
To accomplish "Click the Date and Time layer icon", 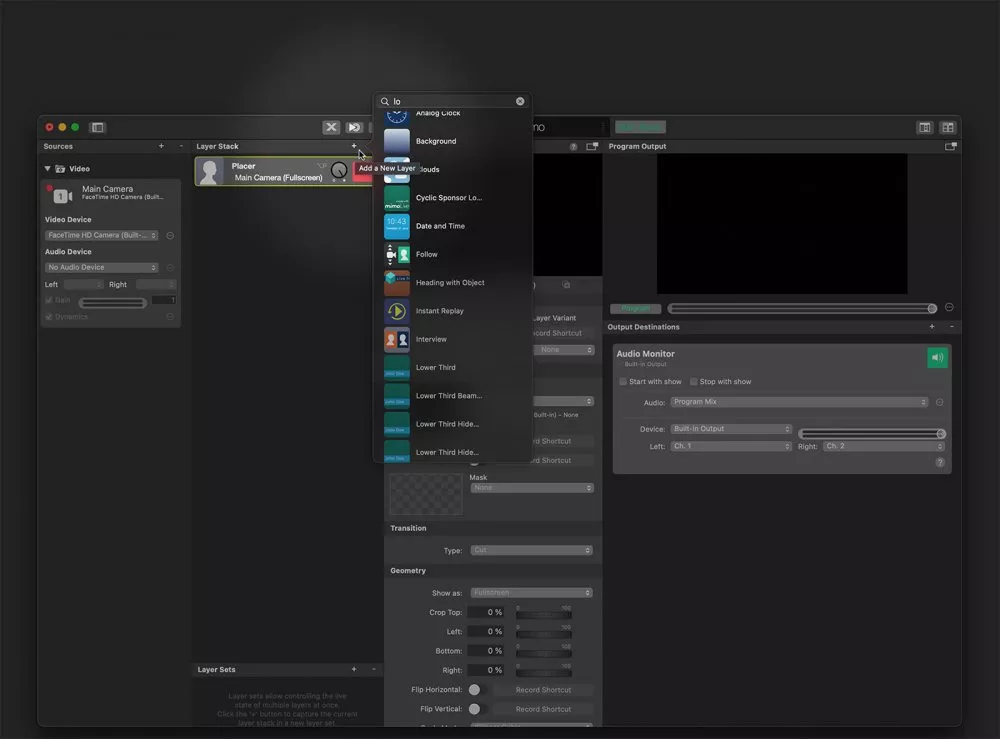I will (x=397, y=226).
